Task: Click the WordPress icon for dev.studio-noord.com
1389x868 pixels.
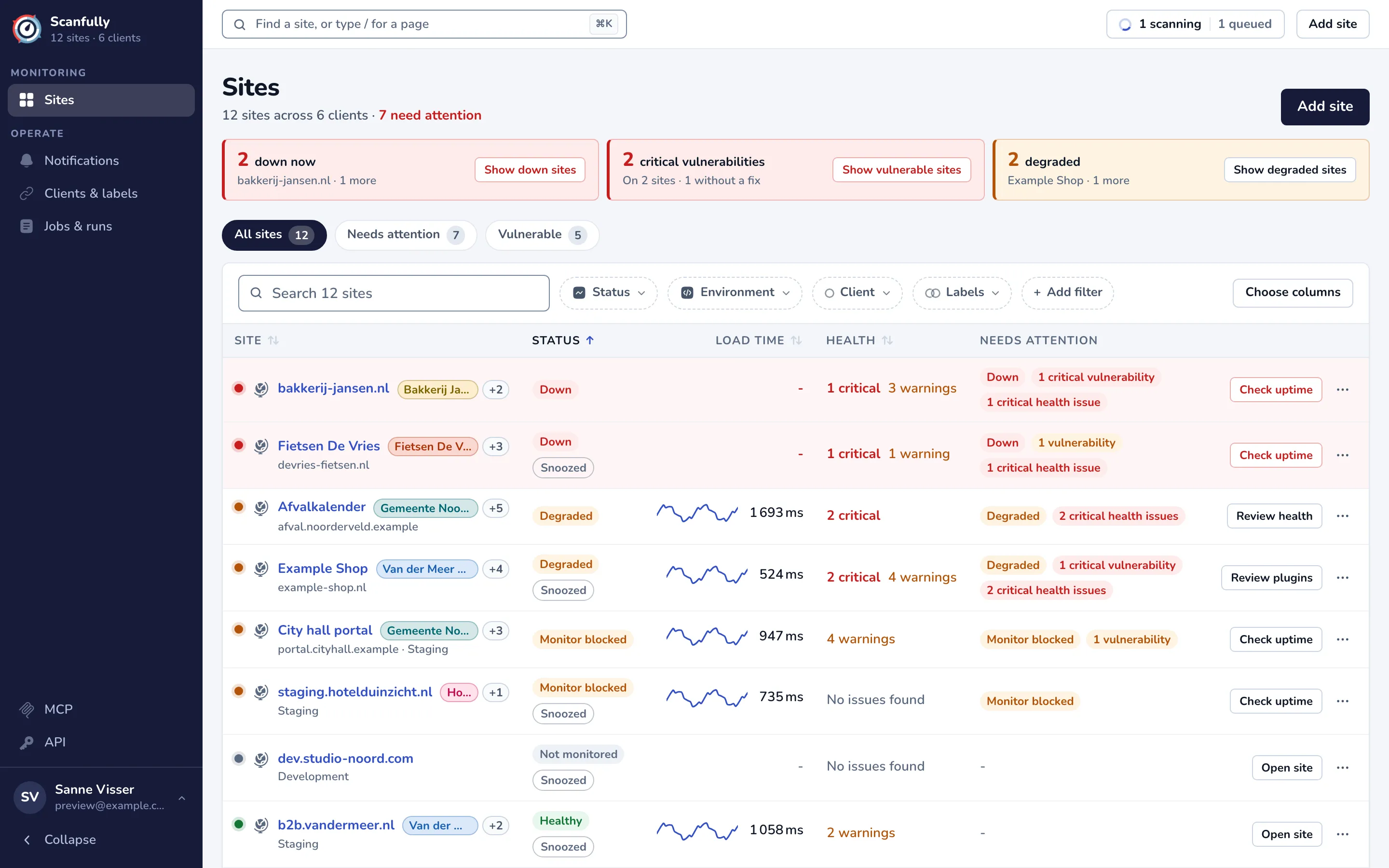Action: coord(261,759)
